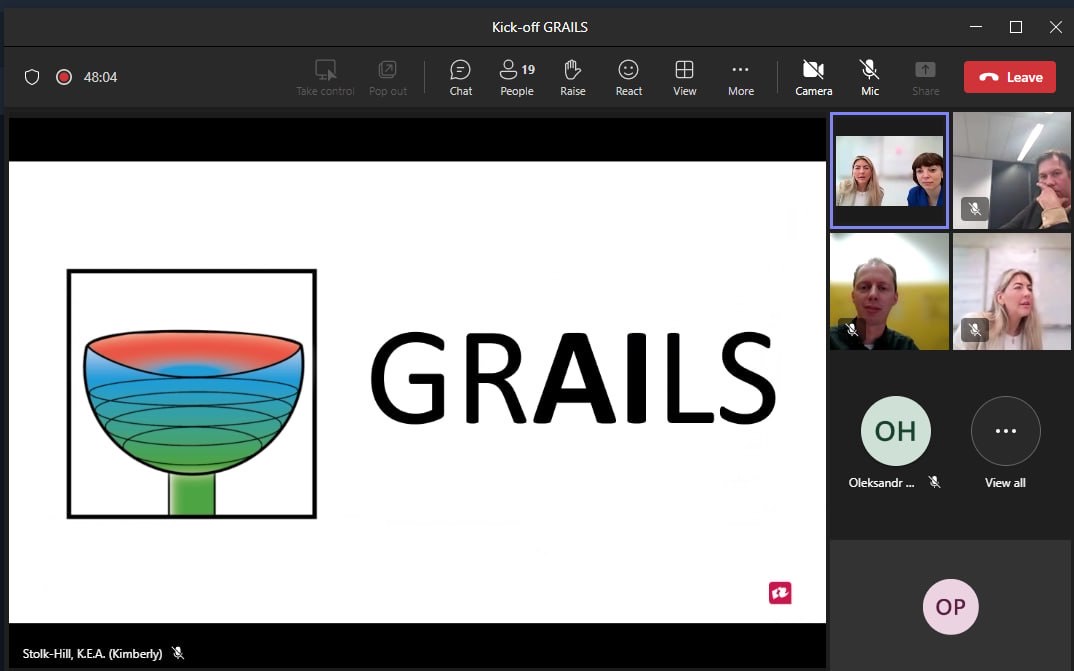
Task: Click the Share content icon
Action: (925, 77)
